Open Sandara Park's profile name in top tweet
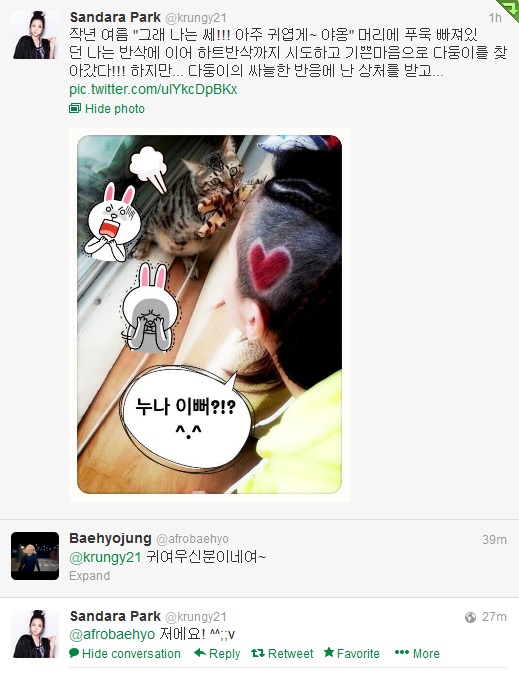519x674 pixels. [115, 17]
